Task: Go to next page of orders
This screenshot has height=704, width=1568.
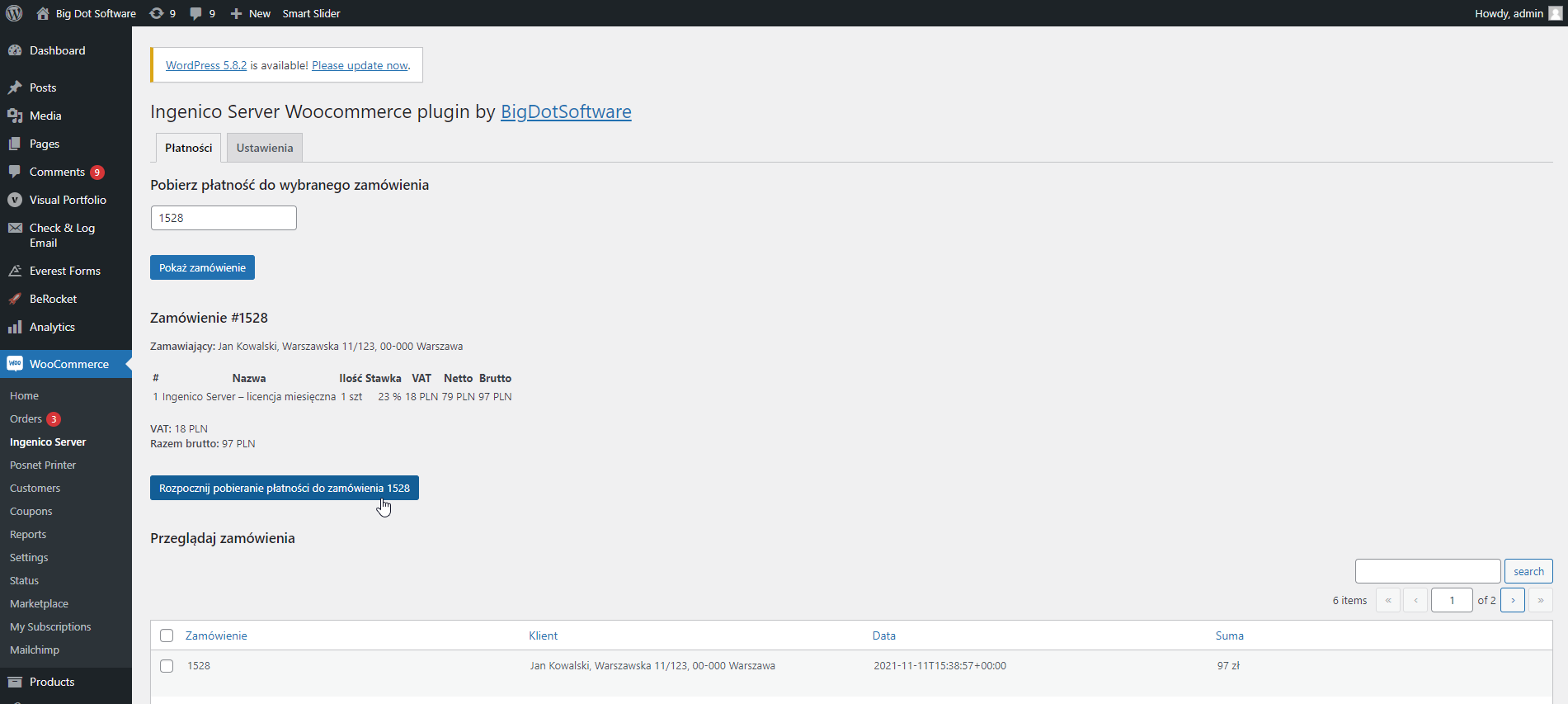Action: click(x=1513, y=600)
